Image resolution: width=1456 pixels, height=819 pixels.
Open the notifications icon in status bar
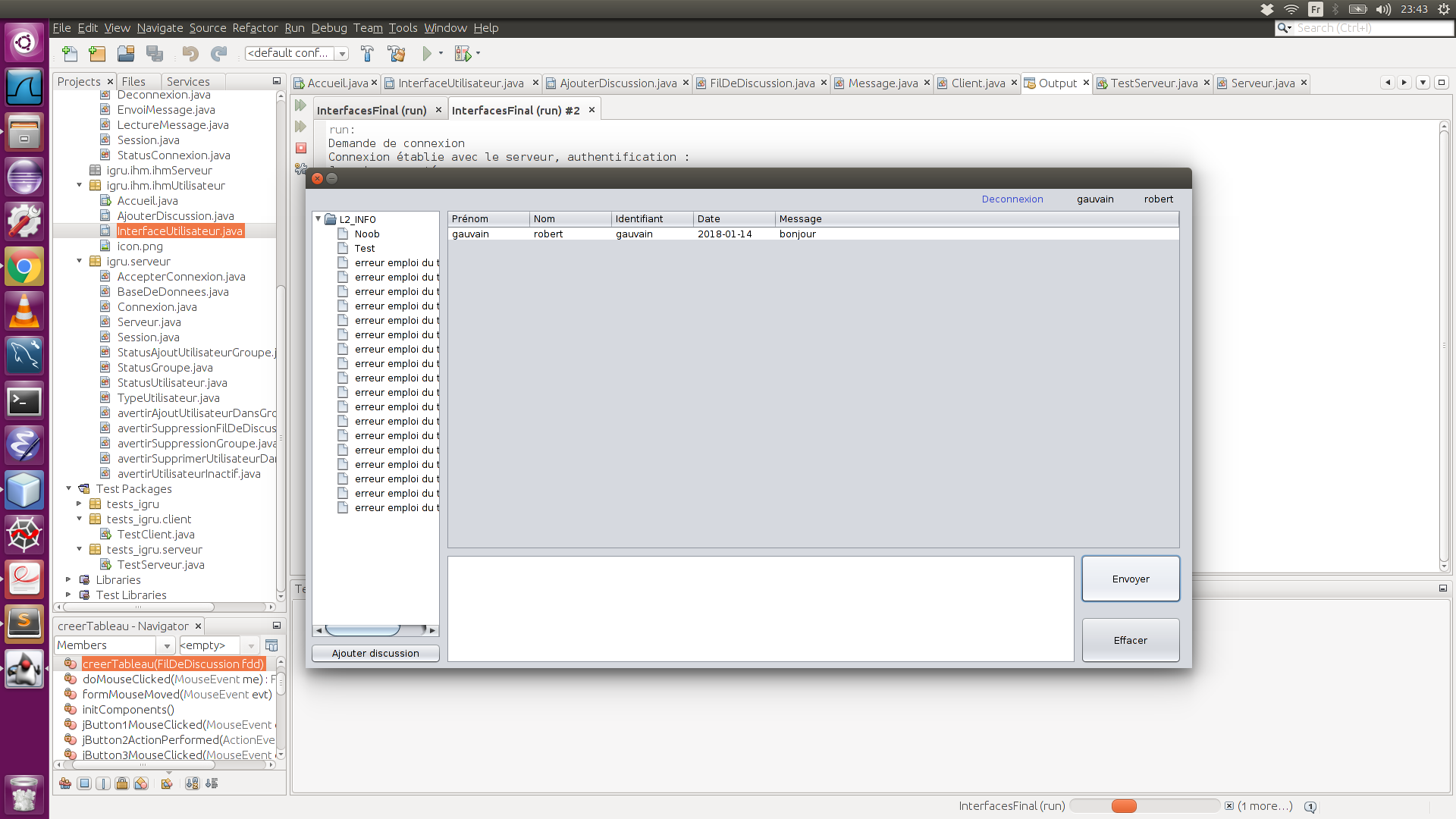point(1310,806)
